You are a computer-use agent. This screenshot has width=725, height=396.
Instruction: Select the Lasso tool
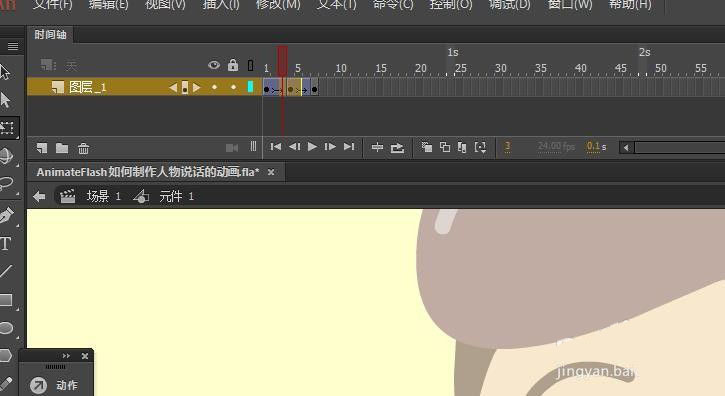pos(6,184)
